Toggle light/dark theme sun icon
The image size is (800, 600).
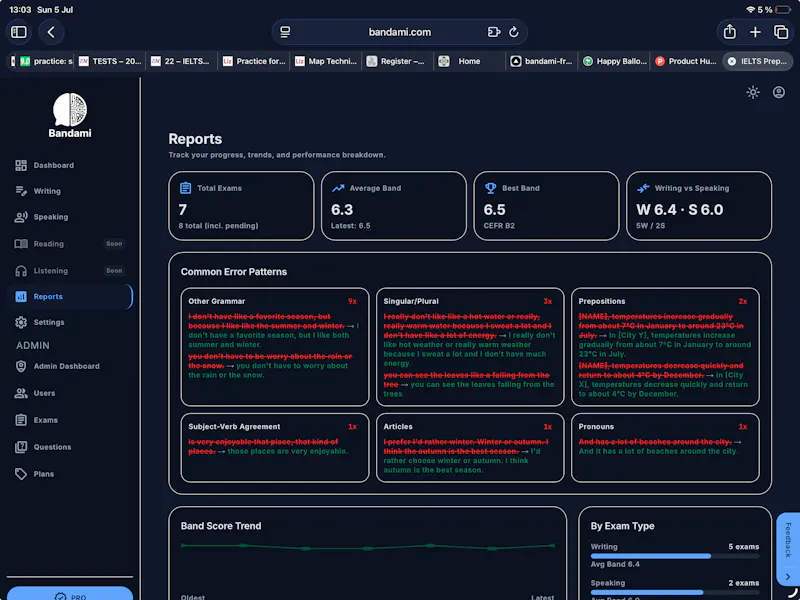[x=753, y=92]
